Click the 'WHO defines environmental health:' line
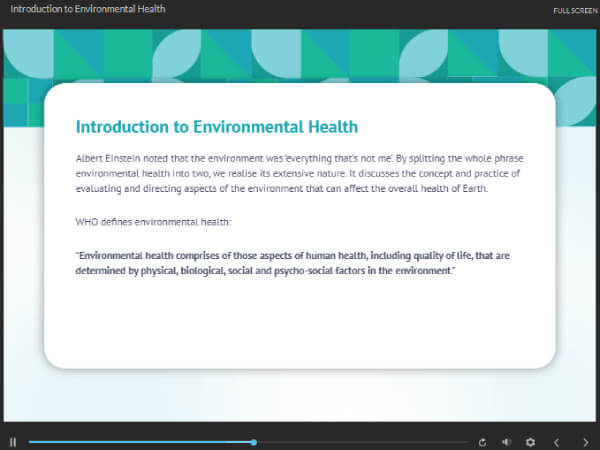600x450 pixels. pos(153,222)
